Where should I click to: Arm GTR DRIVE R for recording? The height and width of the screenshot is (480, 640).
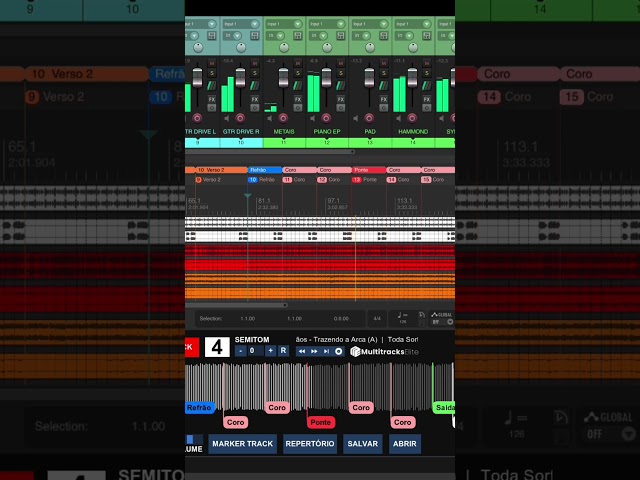tap(240, 118)
